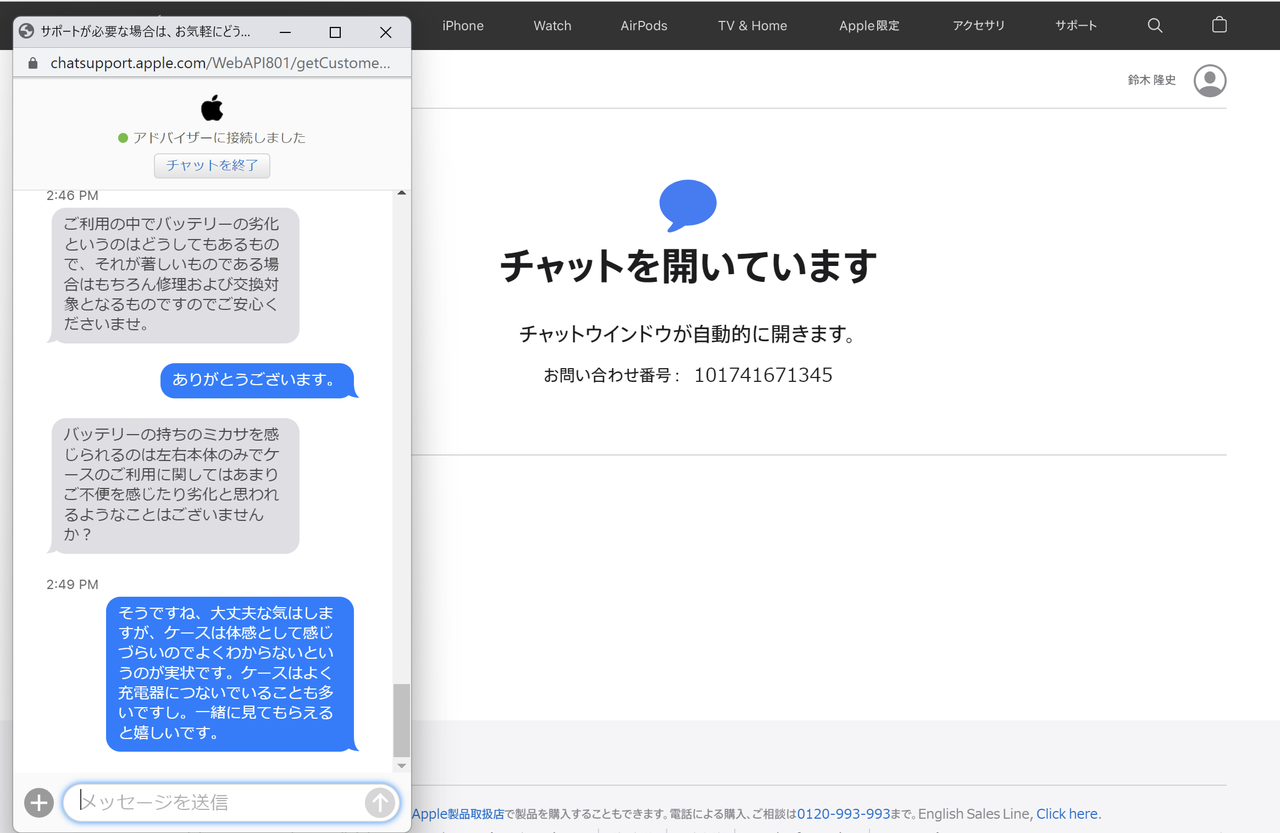Click the チャットを開いています heading
1280x833 pixels.
pyautogui.click(x=688, y=267)
